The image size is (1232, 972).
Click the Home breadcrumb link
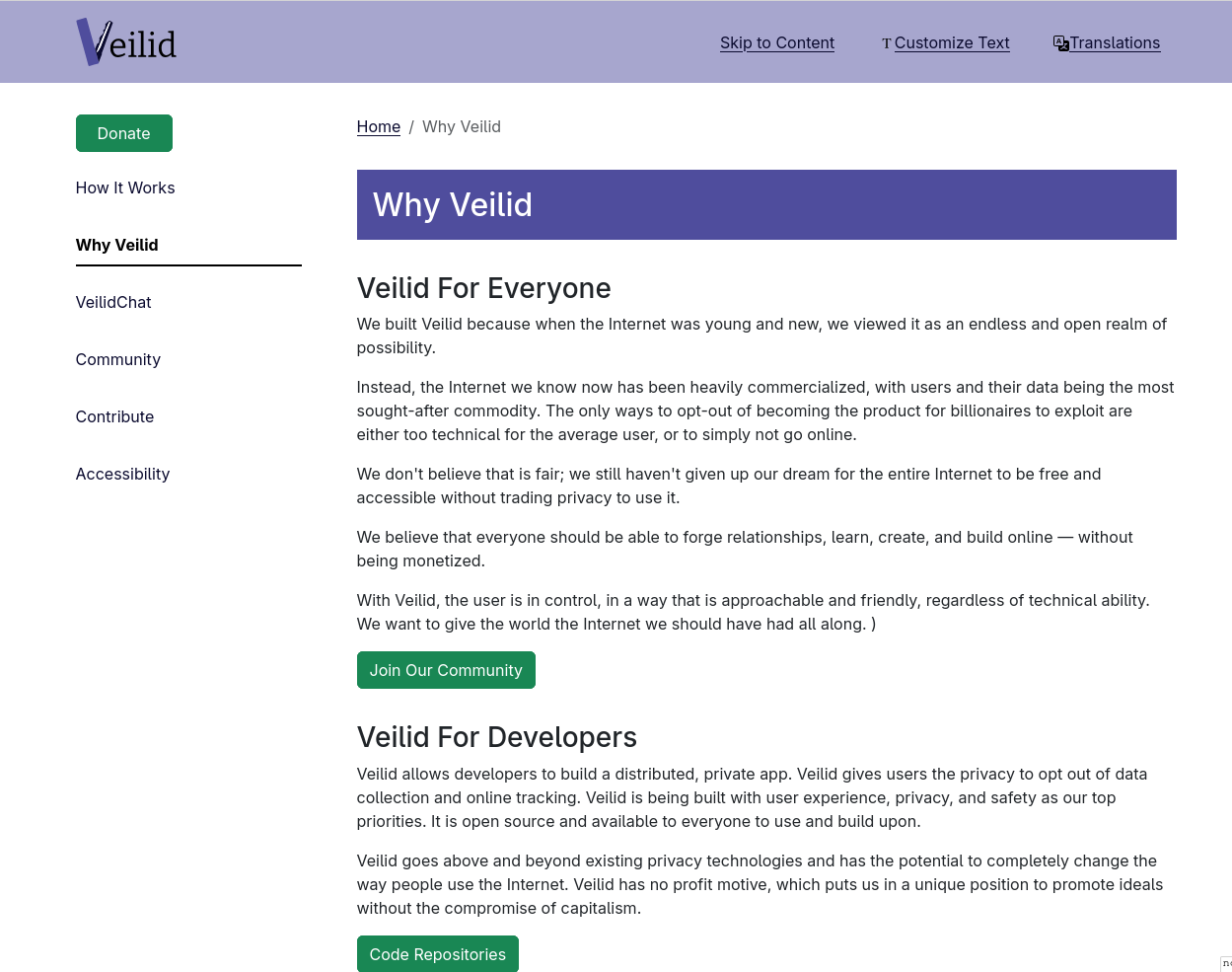pos(378,126)
